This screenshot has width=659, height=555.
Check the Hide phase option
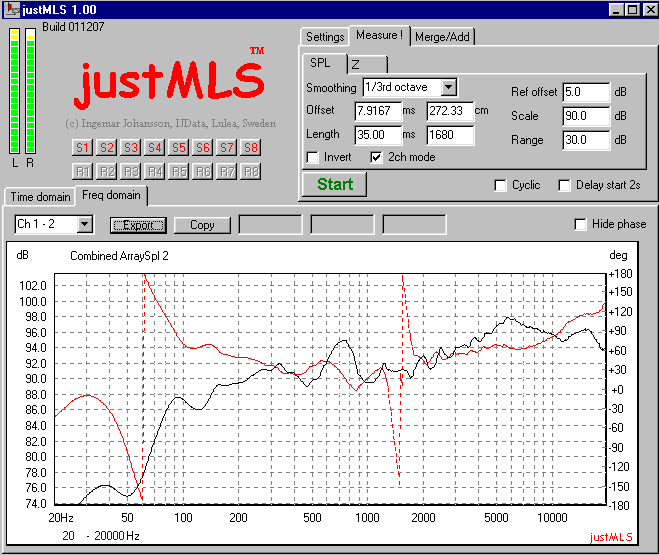click(580, 224)
